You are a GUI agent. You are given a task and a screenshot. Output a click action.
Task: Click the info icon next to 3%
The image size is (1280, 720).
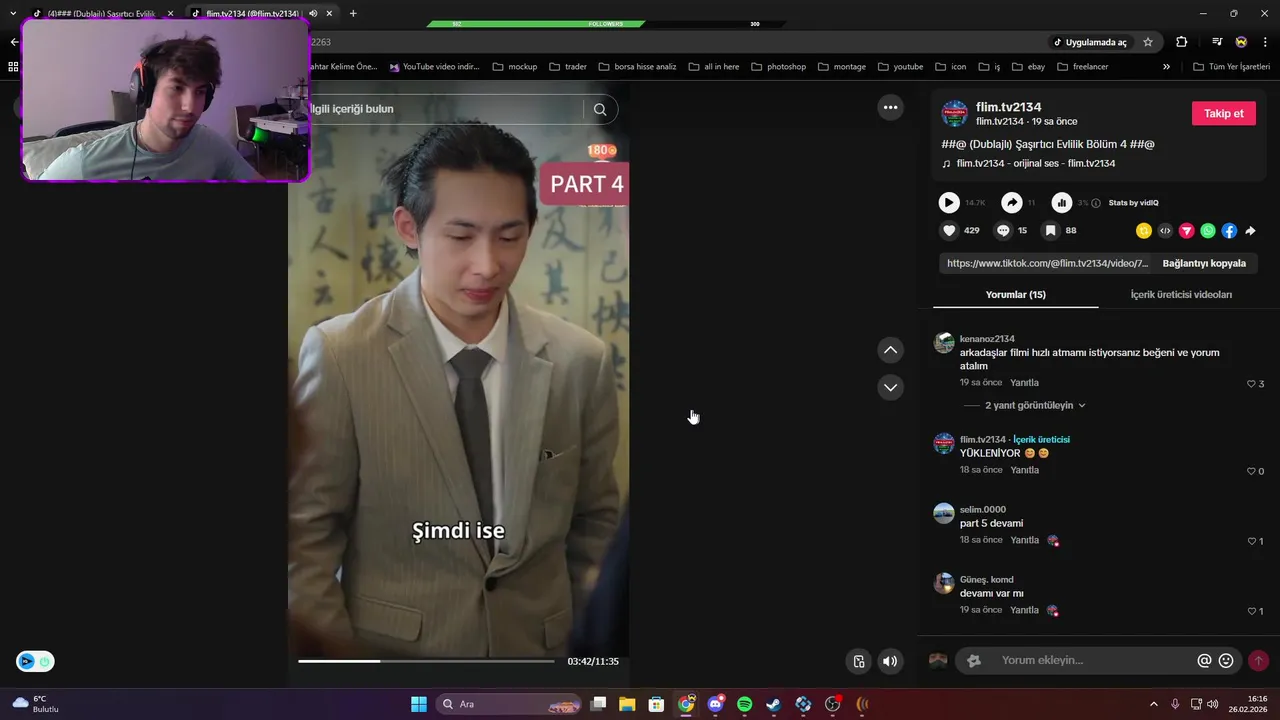click(x=1096, y=203)
